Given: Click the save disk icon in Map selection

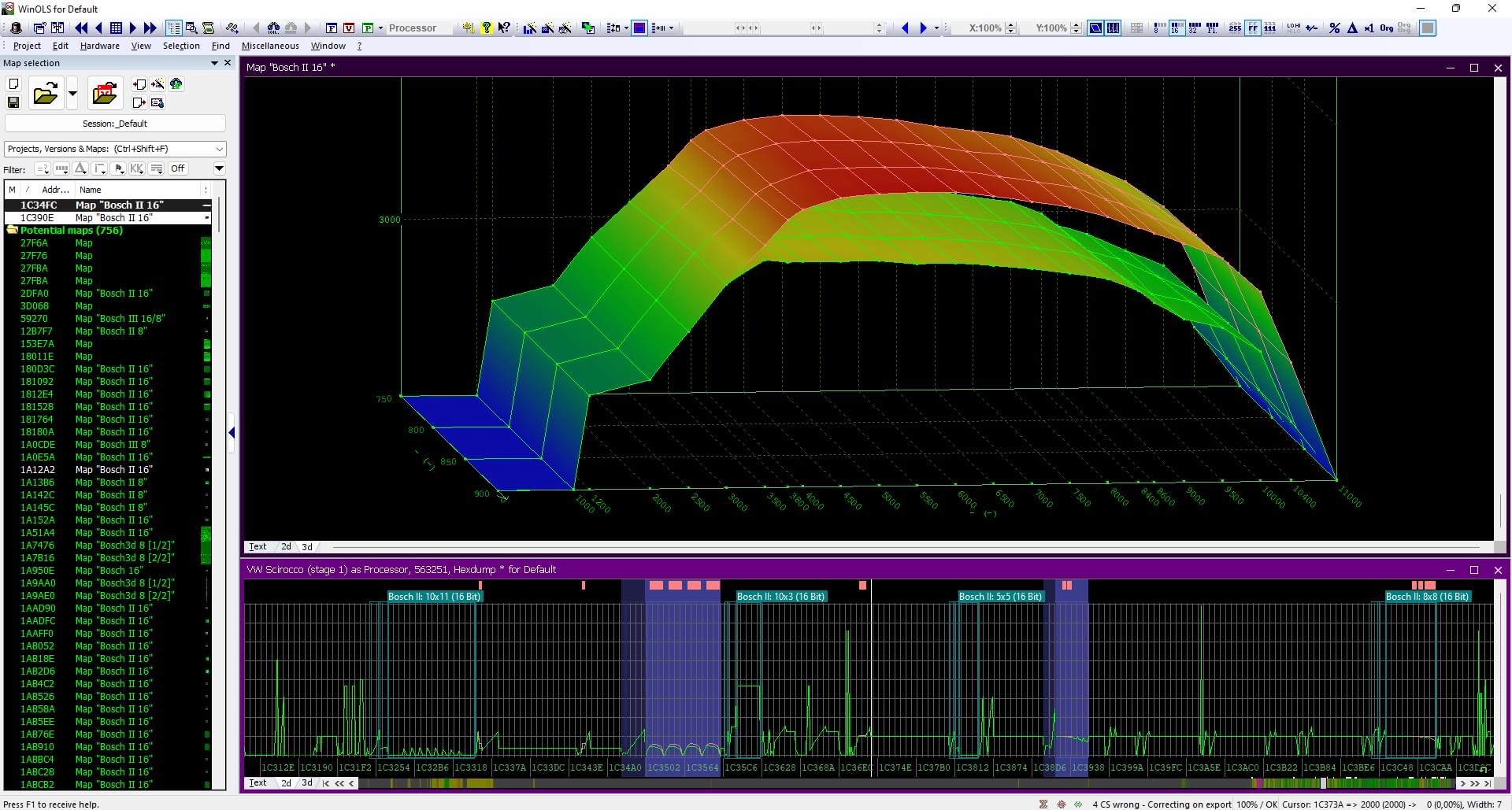Looking at the screenshot, I should click(x=13, y=102).
